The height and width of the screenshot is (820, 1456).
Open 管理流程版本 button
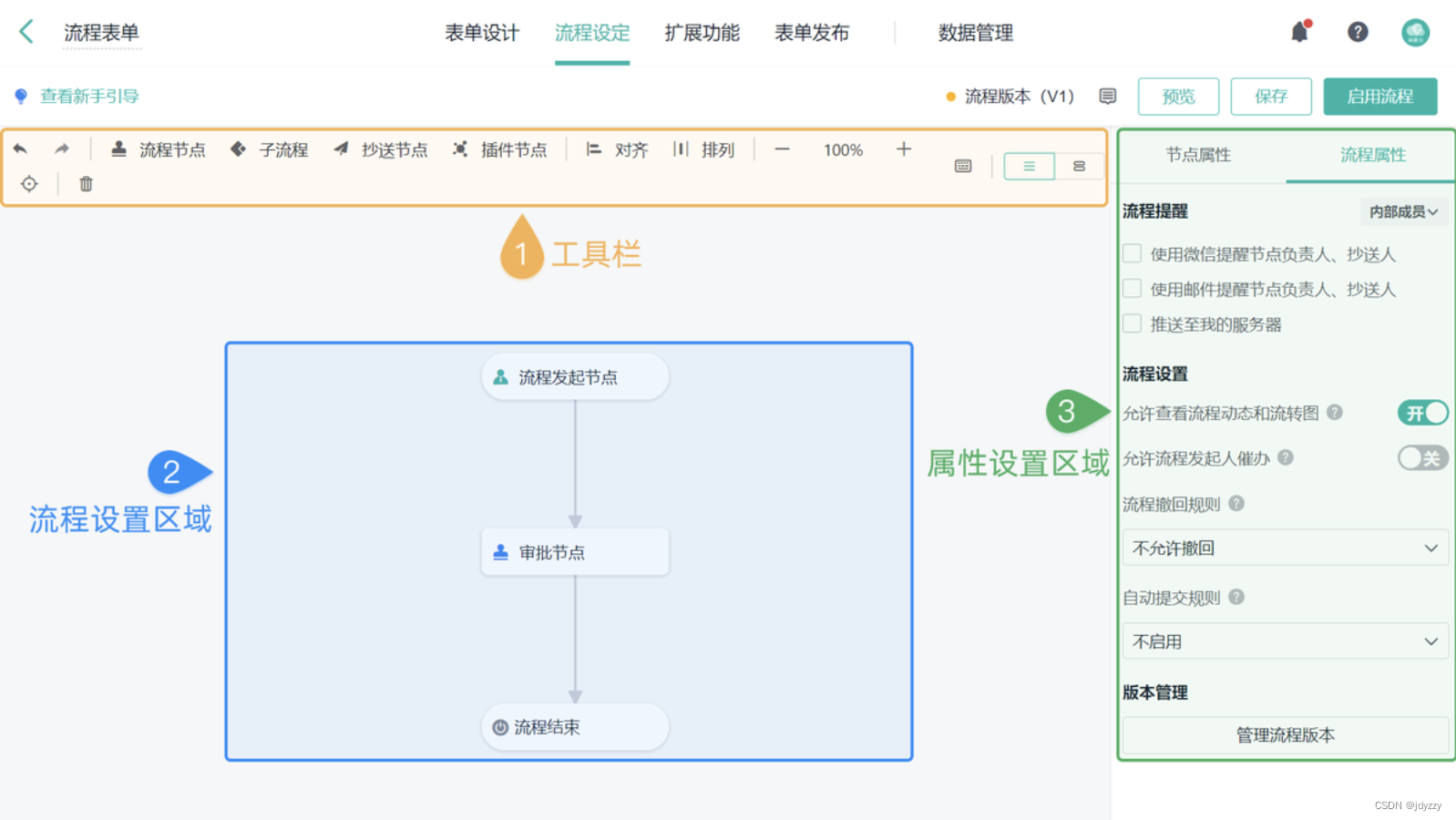click(x=1286, y=735)
